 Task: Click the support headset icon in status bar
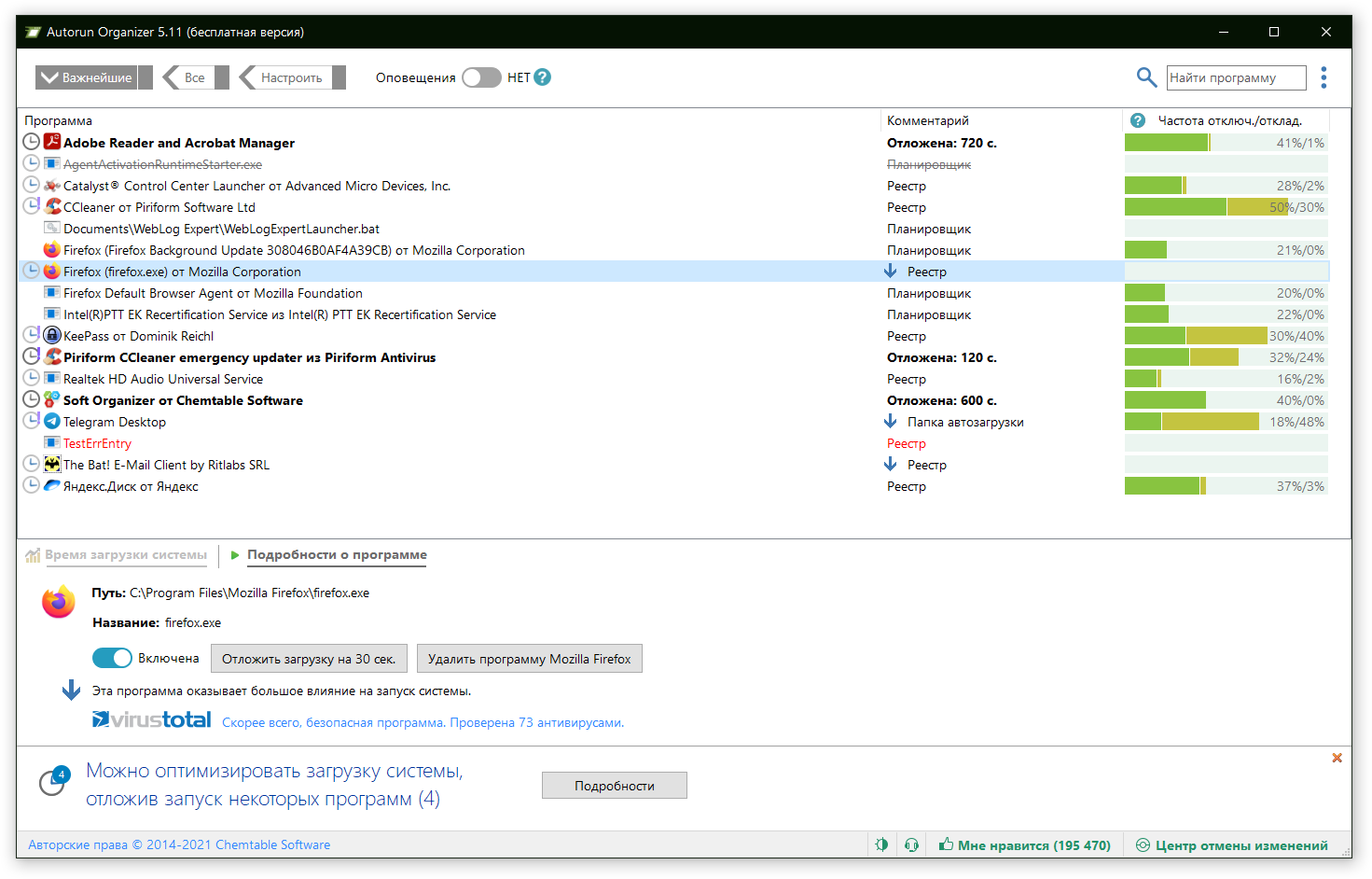pyautogui.click(x=912, y=844)
